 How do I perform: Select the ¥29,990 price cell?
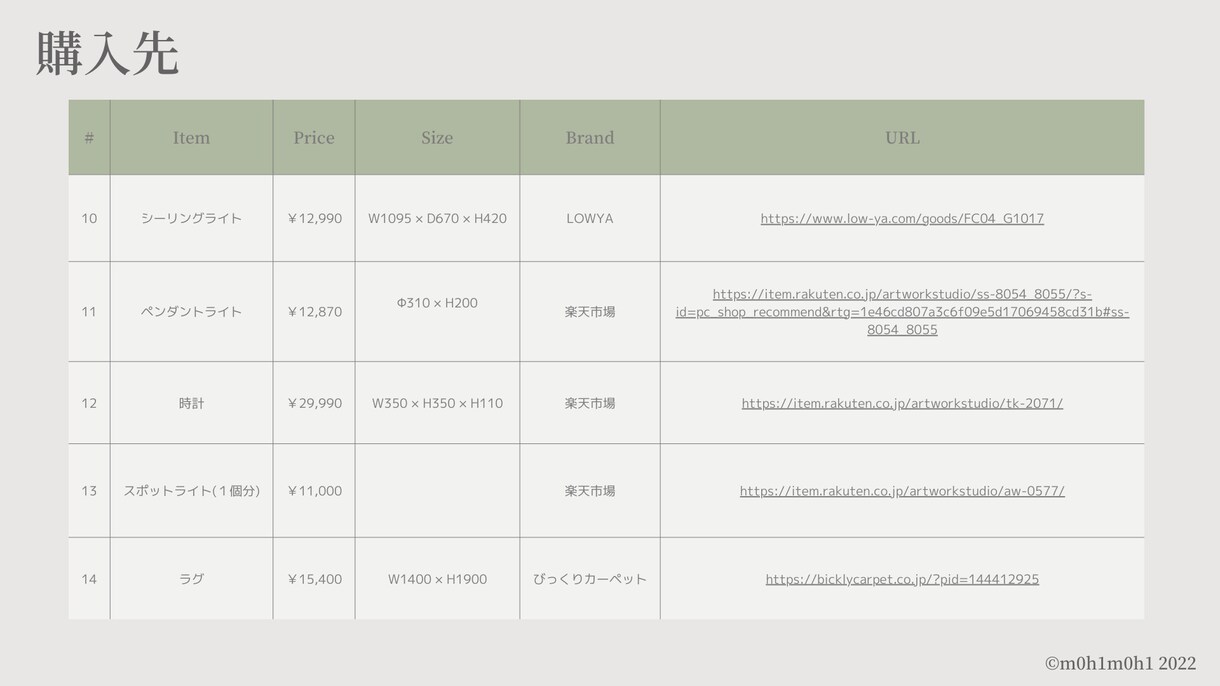(x=314, y=403)
